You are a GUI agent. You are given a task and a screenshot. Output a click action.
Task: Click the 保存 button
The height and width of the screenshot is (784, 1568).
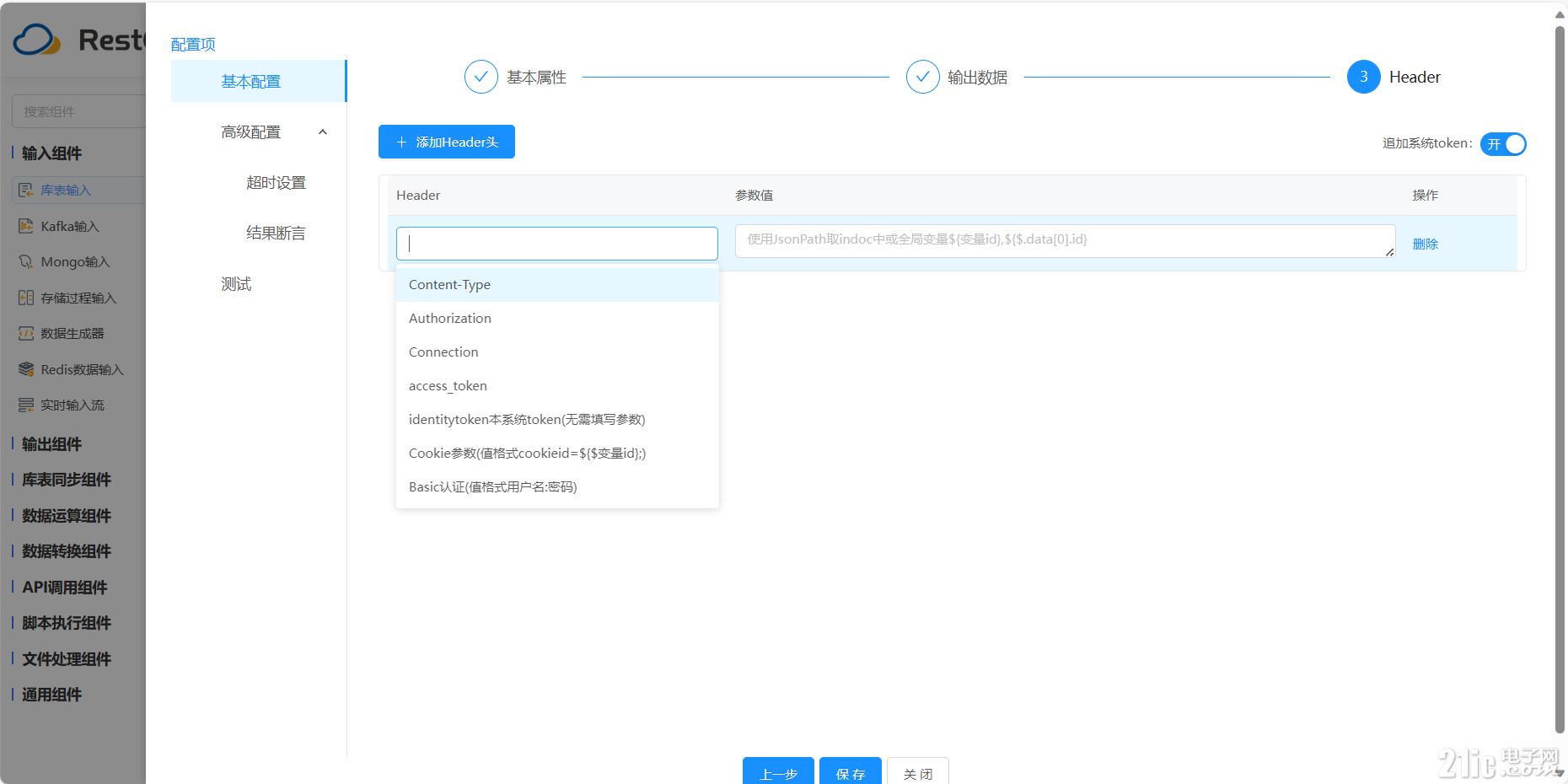pyautogui.click(x=851, y=771)
